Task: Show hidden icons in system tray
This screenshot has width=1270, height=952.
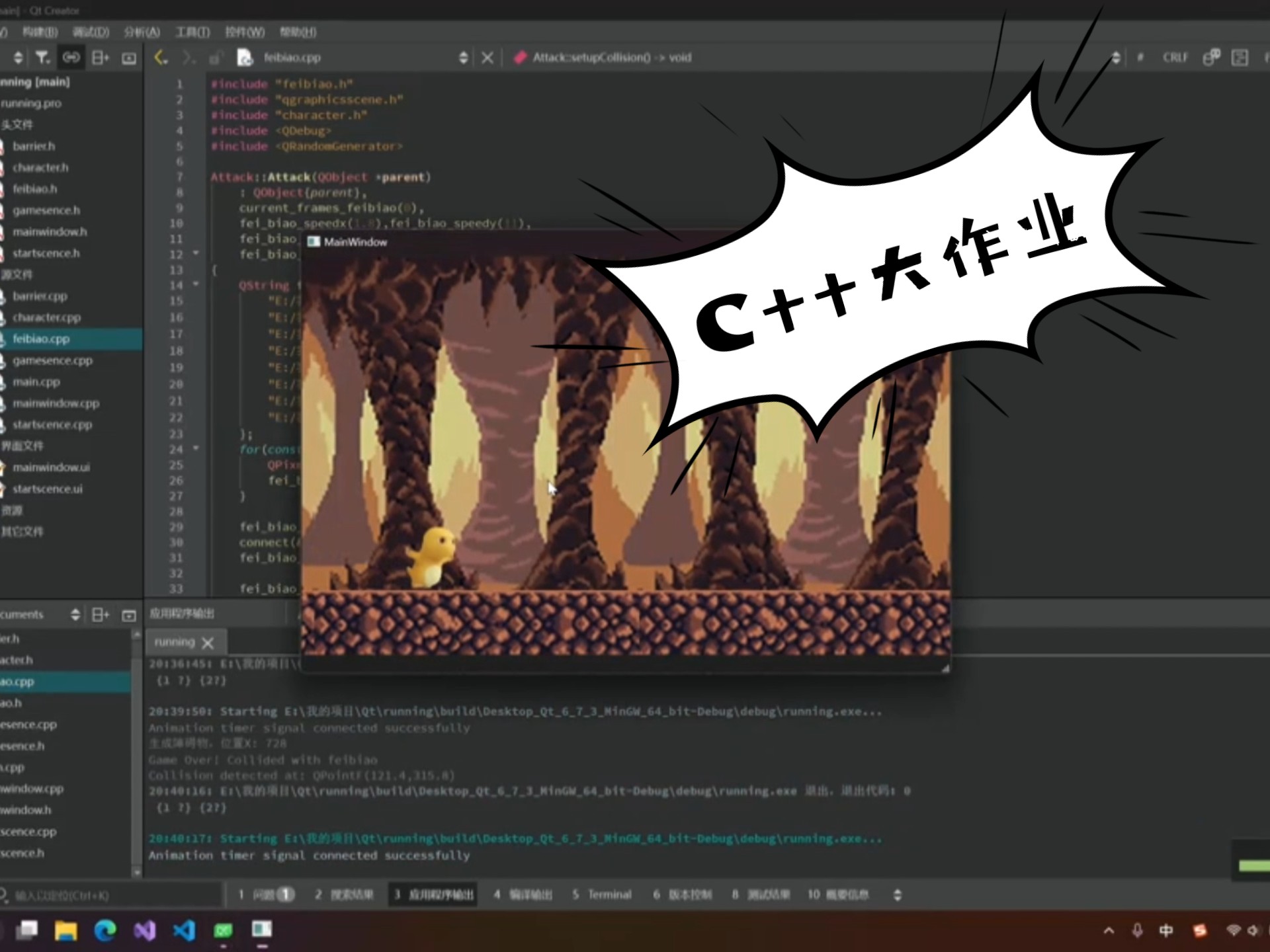Action: pyautogui.click(x=1109, y=931)
